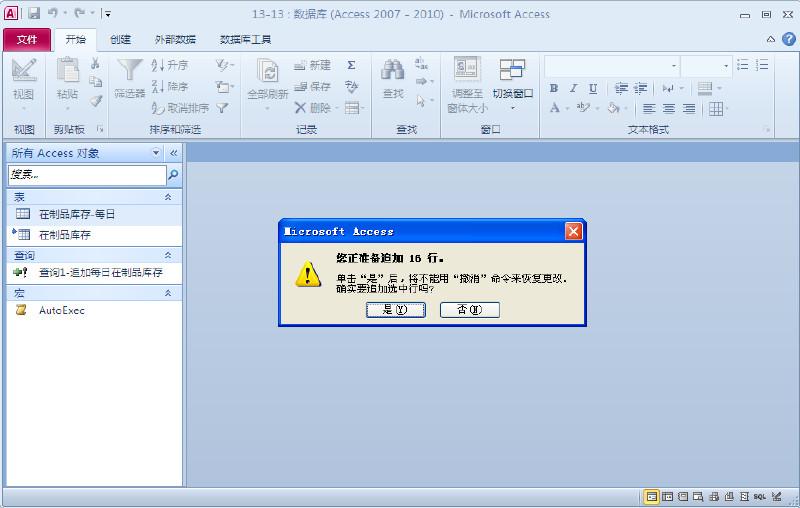
Task: Click the search box in navigation pane
Action: [x=87, y=175]
